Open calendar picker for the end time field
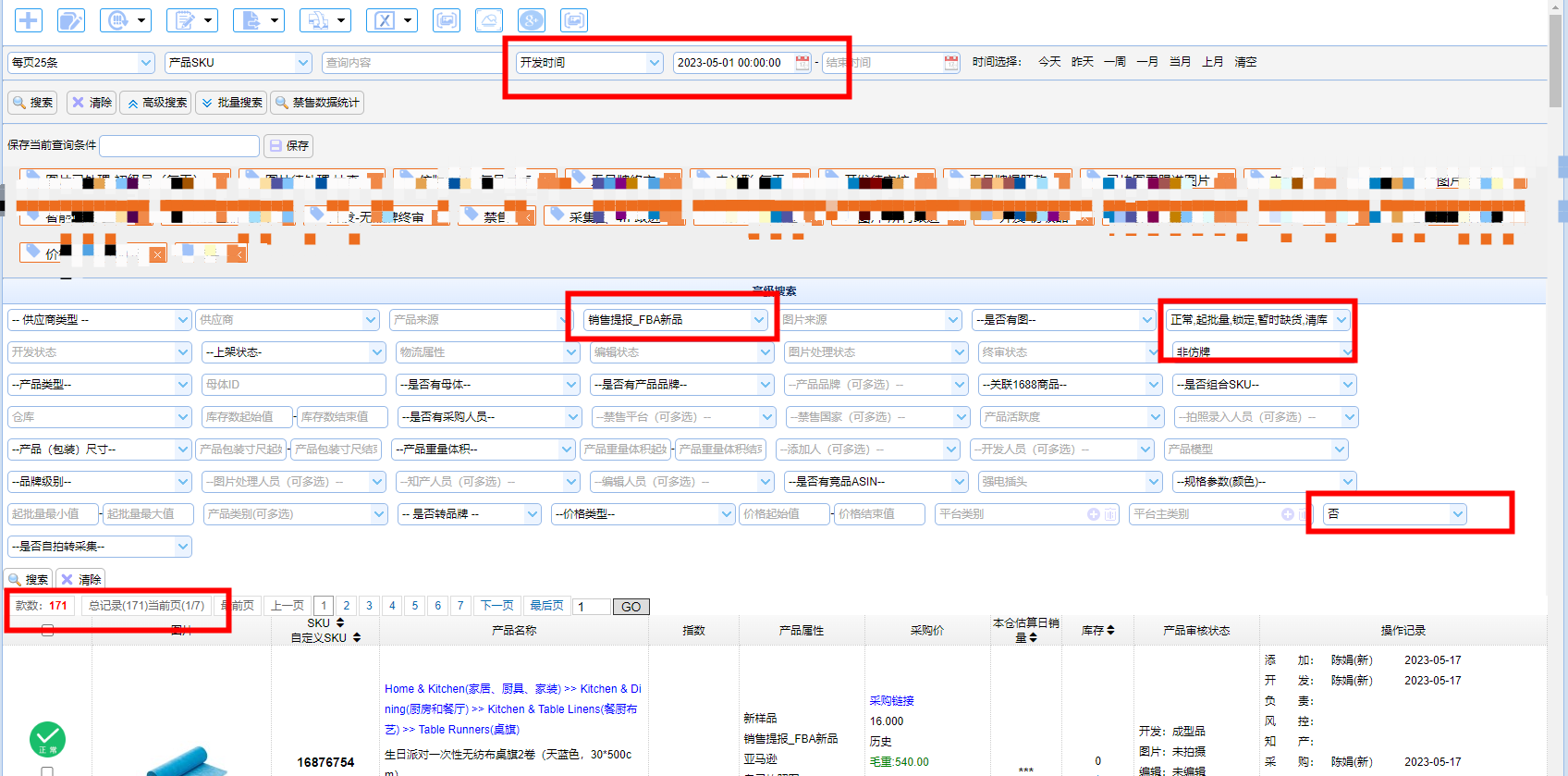 [951, 63]
